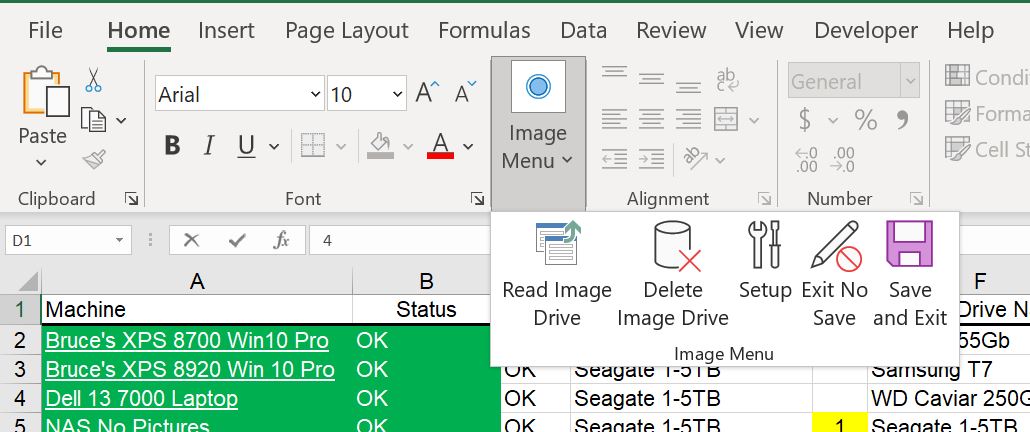Choose Exit No Save icon
1030x432 pixels.
834,246
